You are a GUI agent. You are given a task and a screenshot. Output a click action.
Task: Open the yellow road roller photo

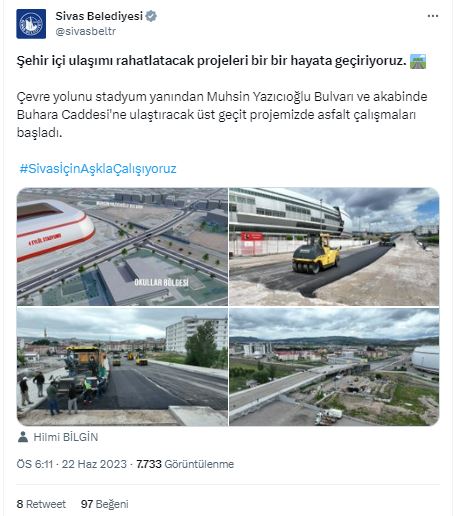(334, 247)
